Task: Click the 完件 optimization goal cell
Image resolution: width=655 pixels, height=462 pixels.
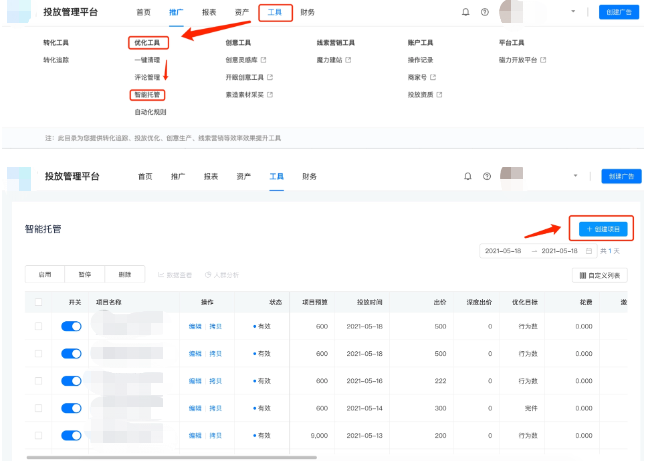Action: coord(531,408)
